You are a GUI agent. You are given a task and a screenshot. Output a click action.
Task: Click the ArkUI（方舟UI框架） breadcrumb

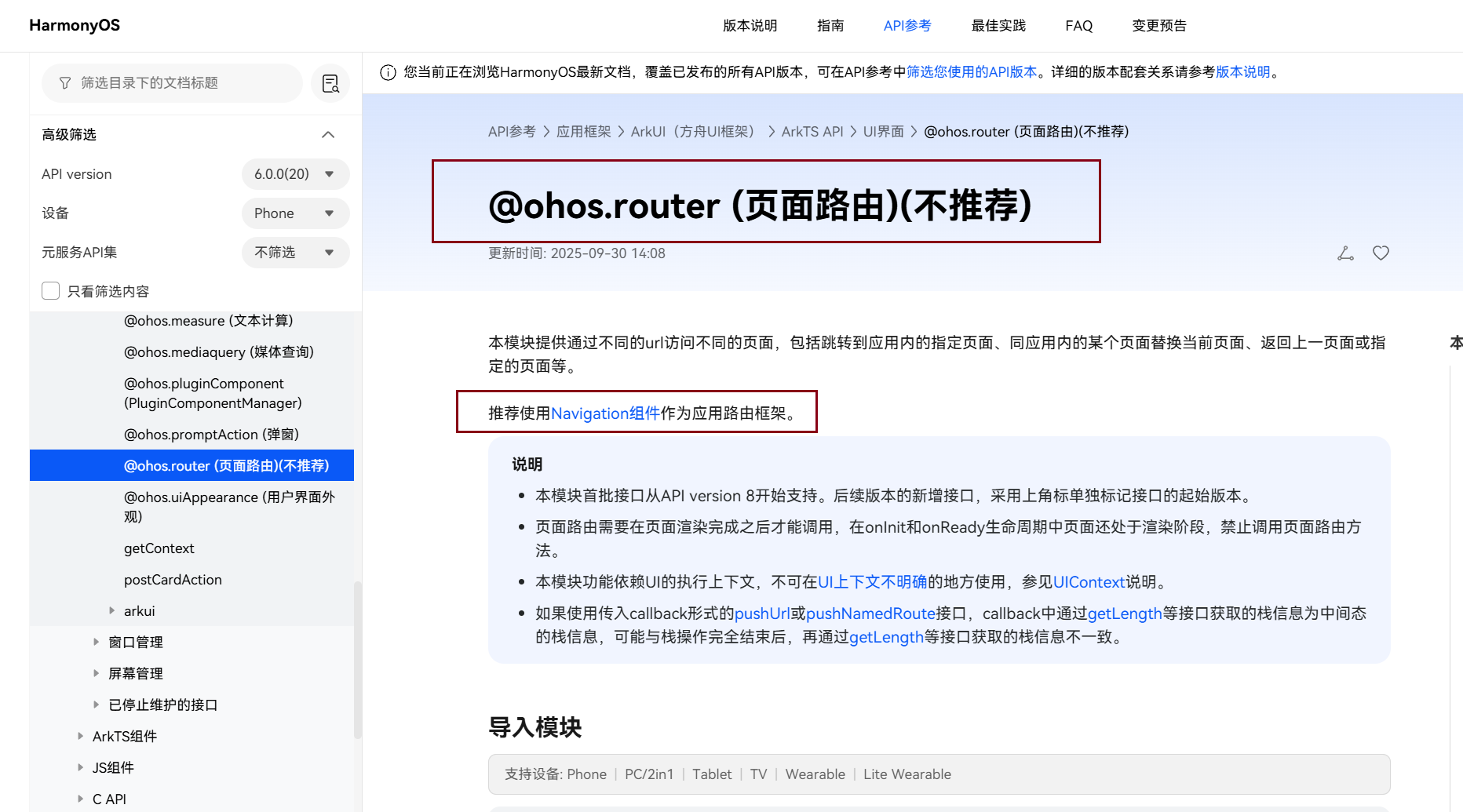695,132
